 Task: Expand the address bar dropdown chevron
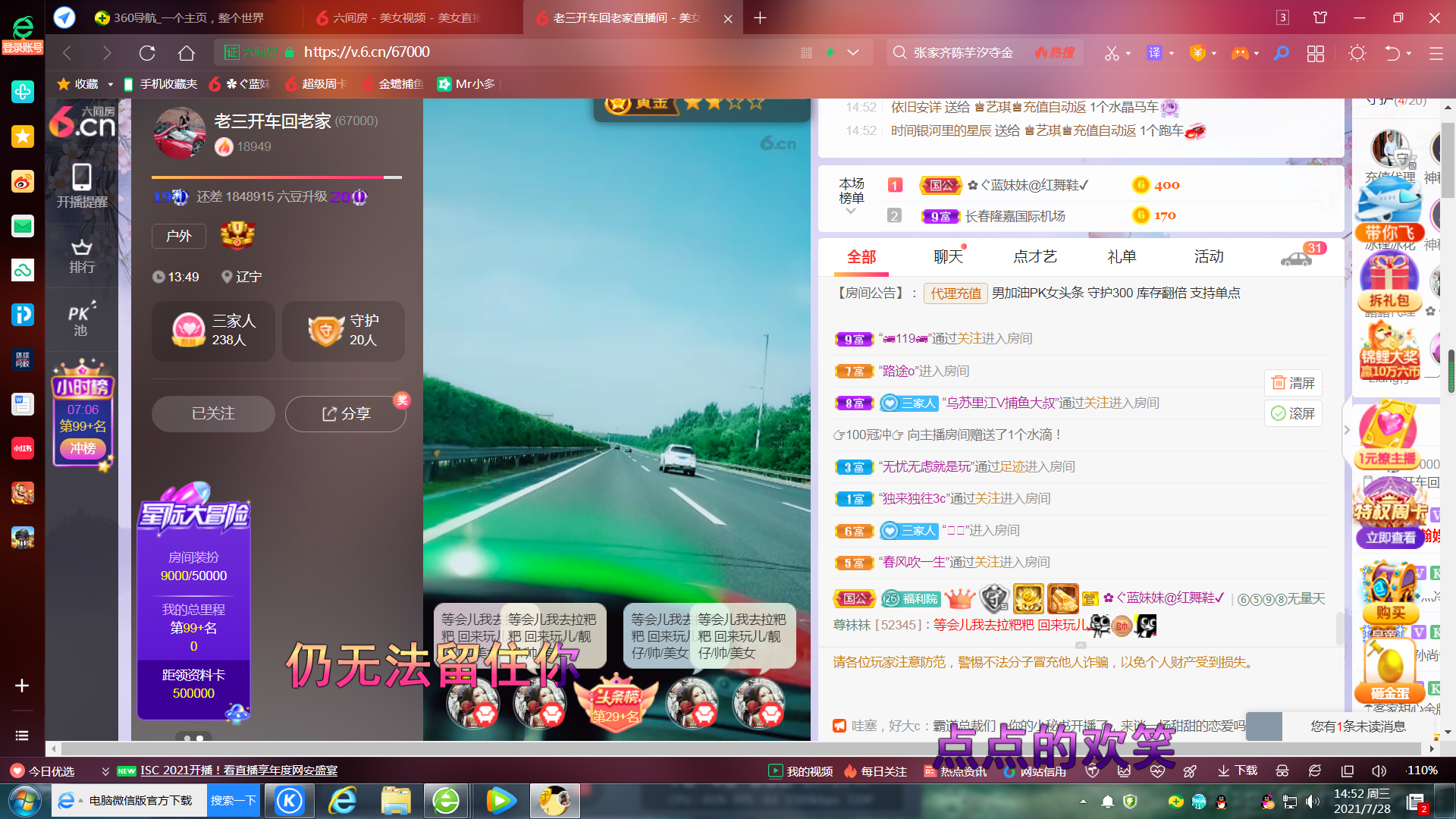tap(853, 52)
